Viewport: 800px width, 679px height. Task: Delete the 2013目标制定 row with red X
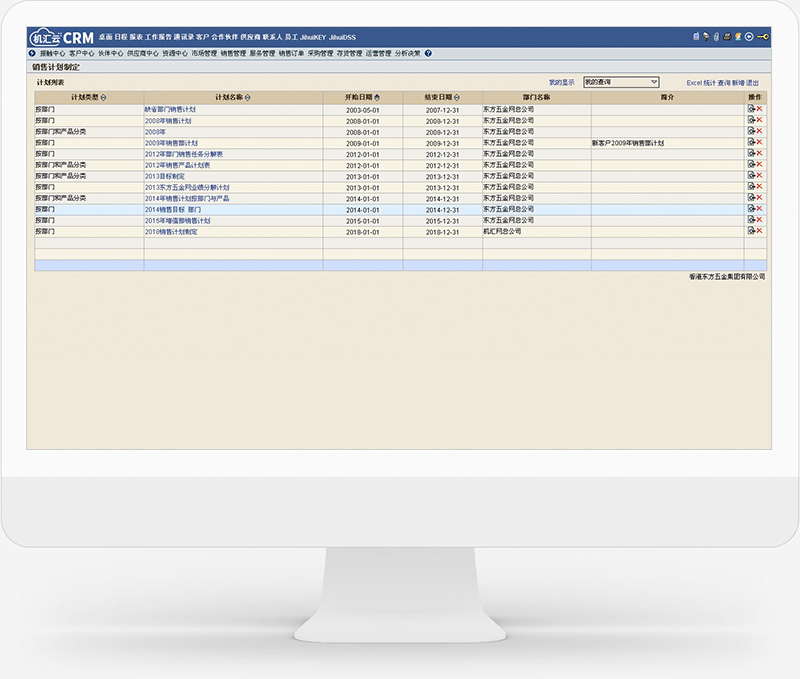click(x=759, y=176)
